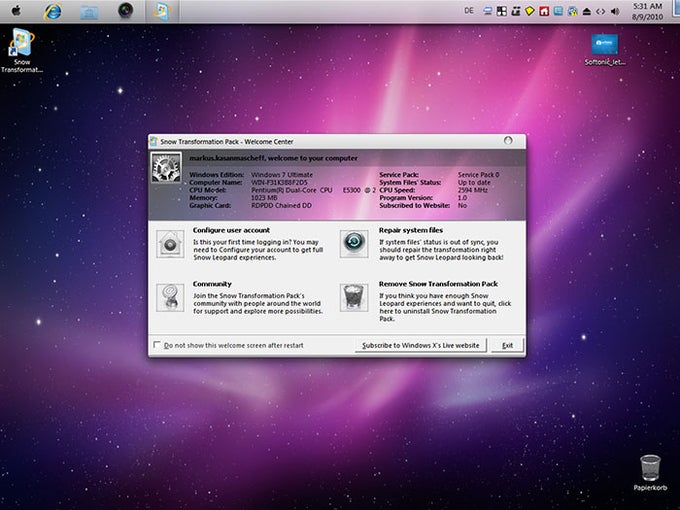Click the Service Pack 0 value
Image resolution: width=680 pixels, height=510 pixels.
[478, 175]
